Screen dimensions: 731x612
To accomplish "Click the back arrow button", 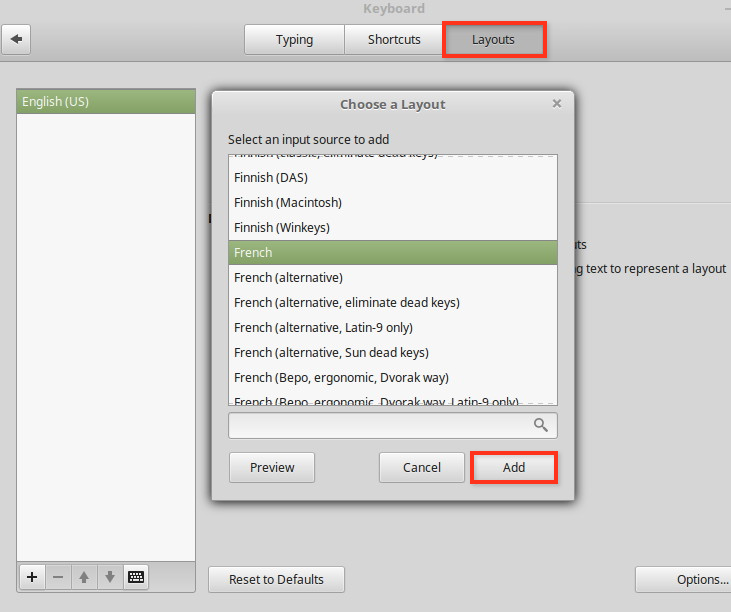I will (x=18, y=40).
